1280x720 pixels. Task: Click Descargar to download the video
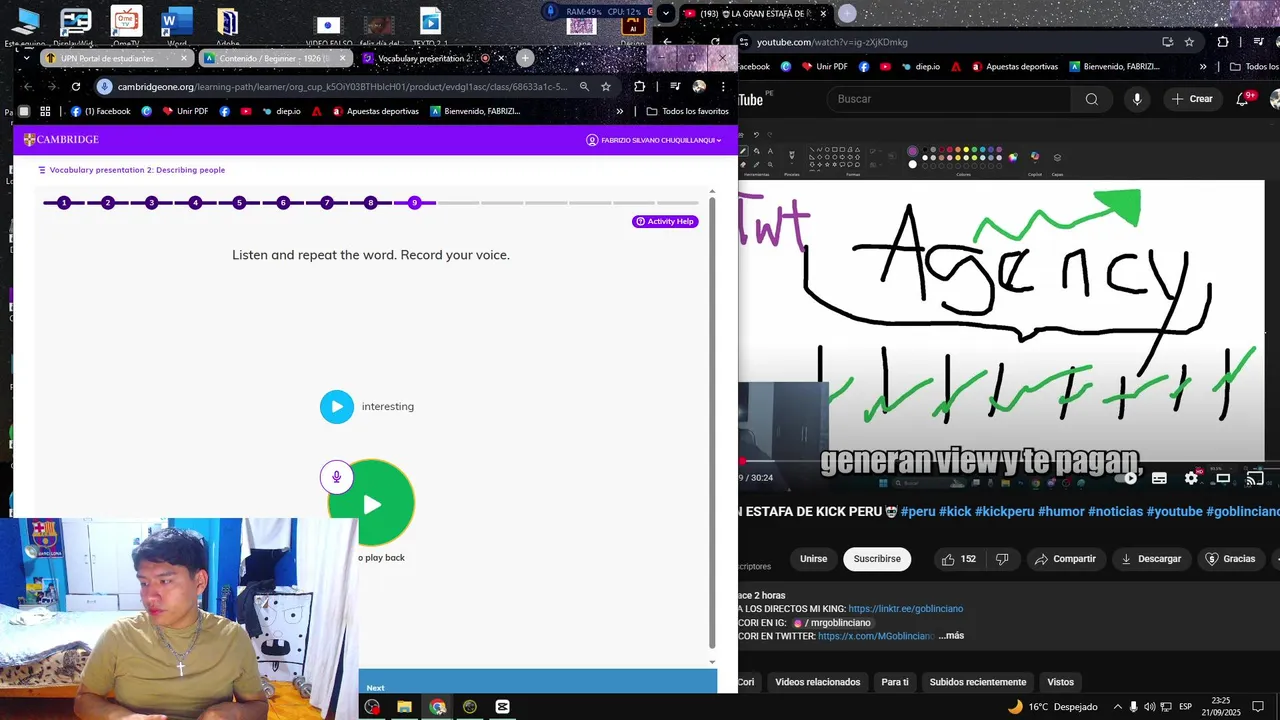1150,559
